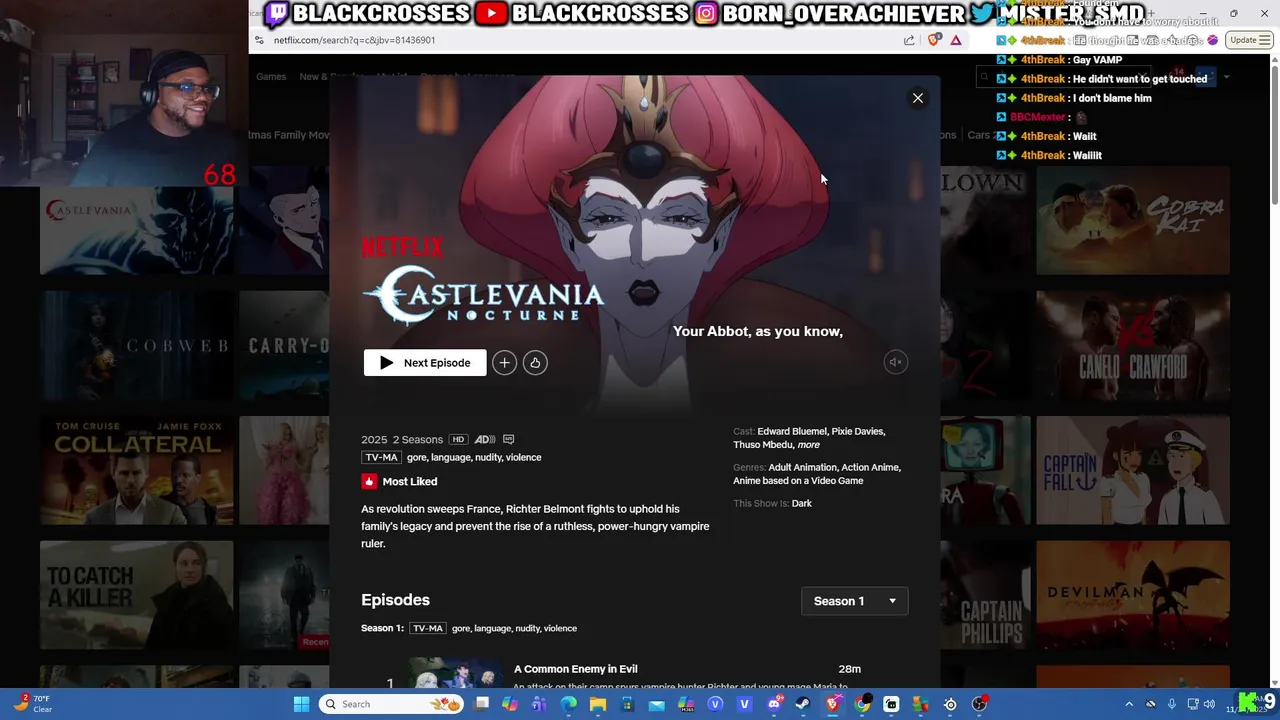1280x720 pixels.
Task: Open the 'Dark' show mood link
Action: pyautogui.click(x=802, y=503)
